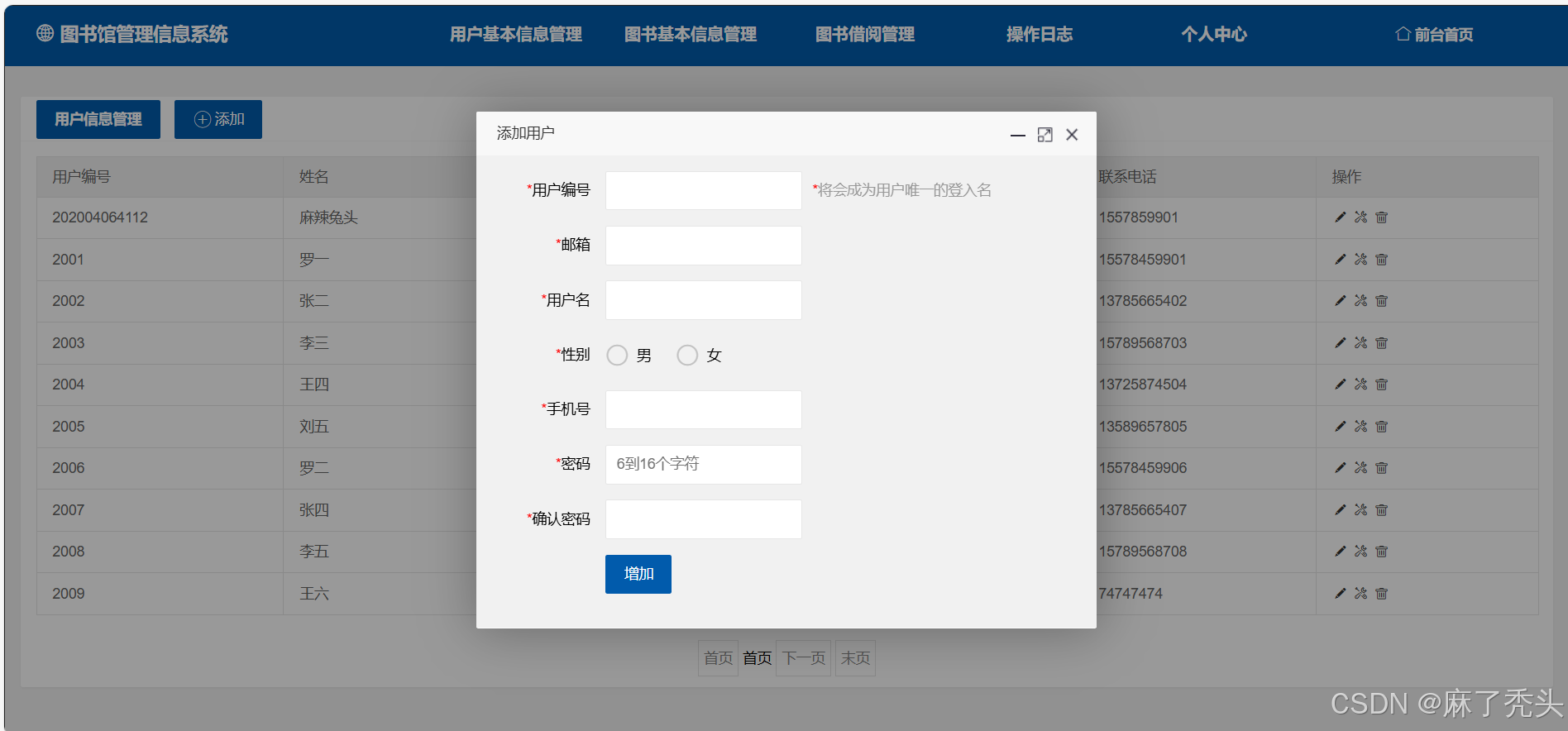Click user name cell 麻辣兔头

(328, 217)
